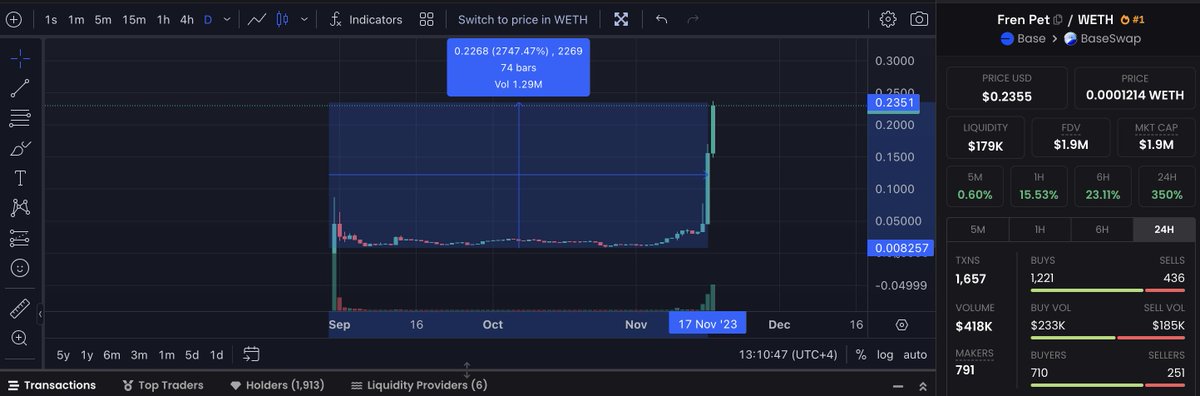1200x396 pixels.
Task: Toggle fullscreen chart mode
Action: (x=621, y=19)
